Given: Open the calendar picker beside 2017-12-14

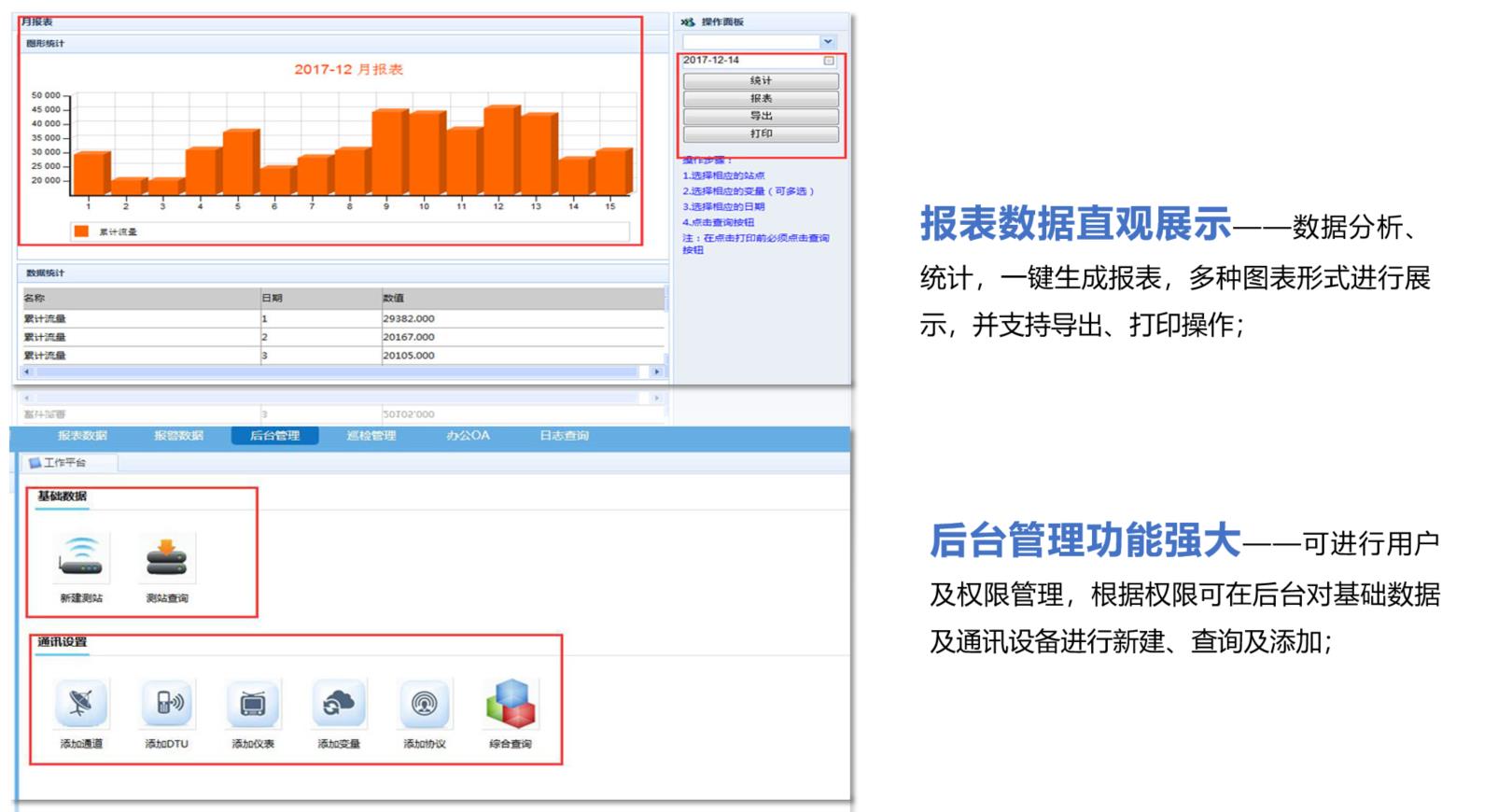Looking at the screenshot, I should click(x=828, y=61).
